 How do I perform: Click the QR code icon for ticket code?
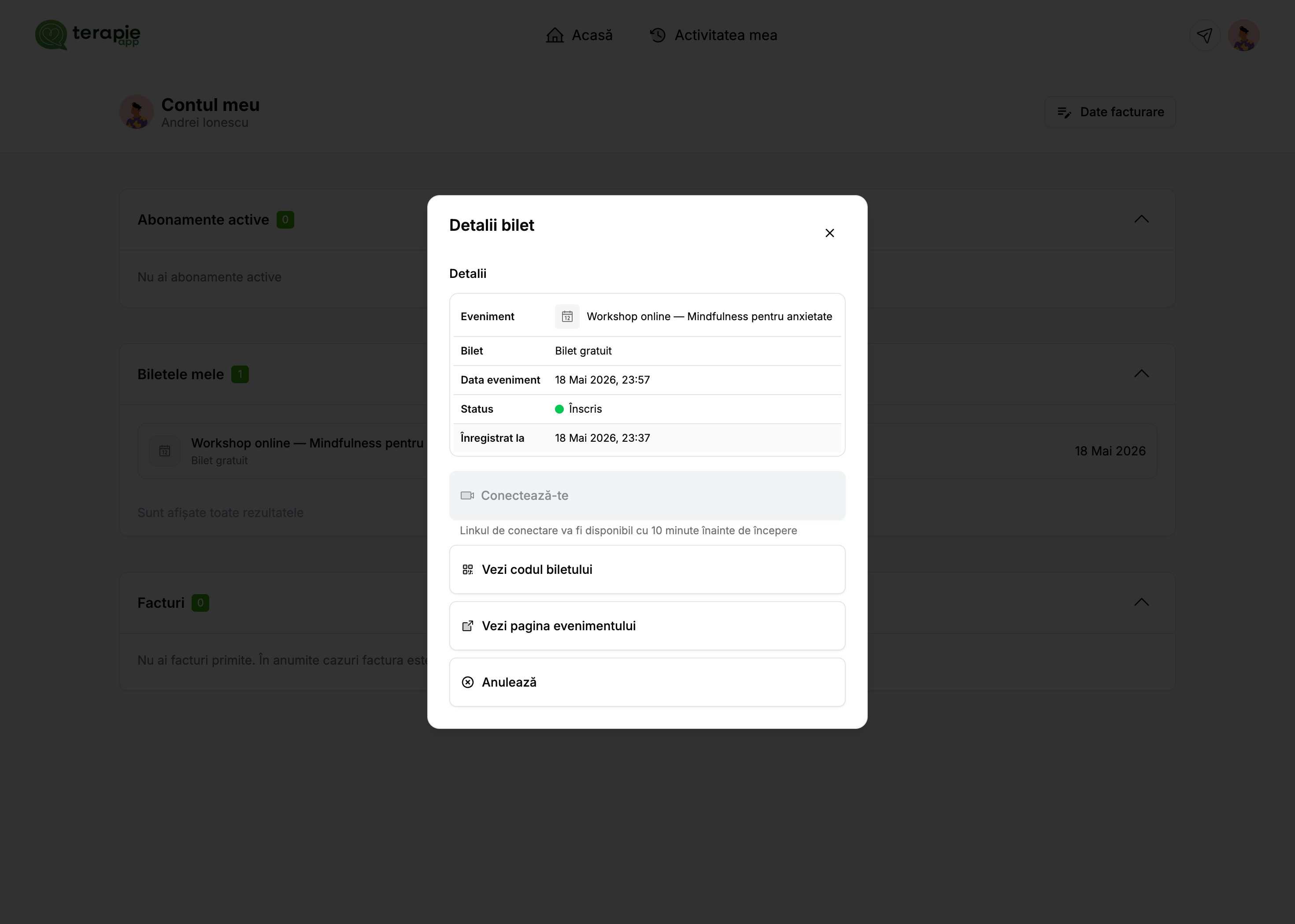468,569
